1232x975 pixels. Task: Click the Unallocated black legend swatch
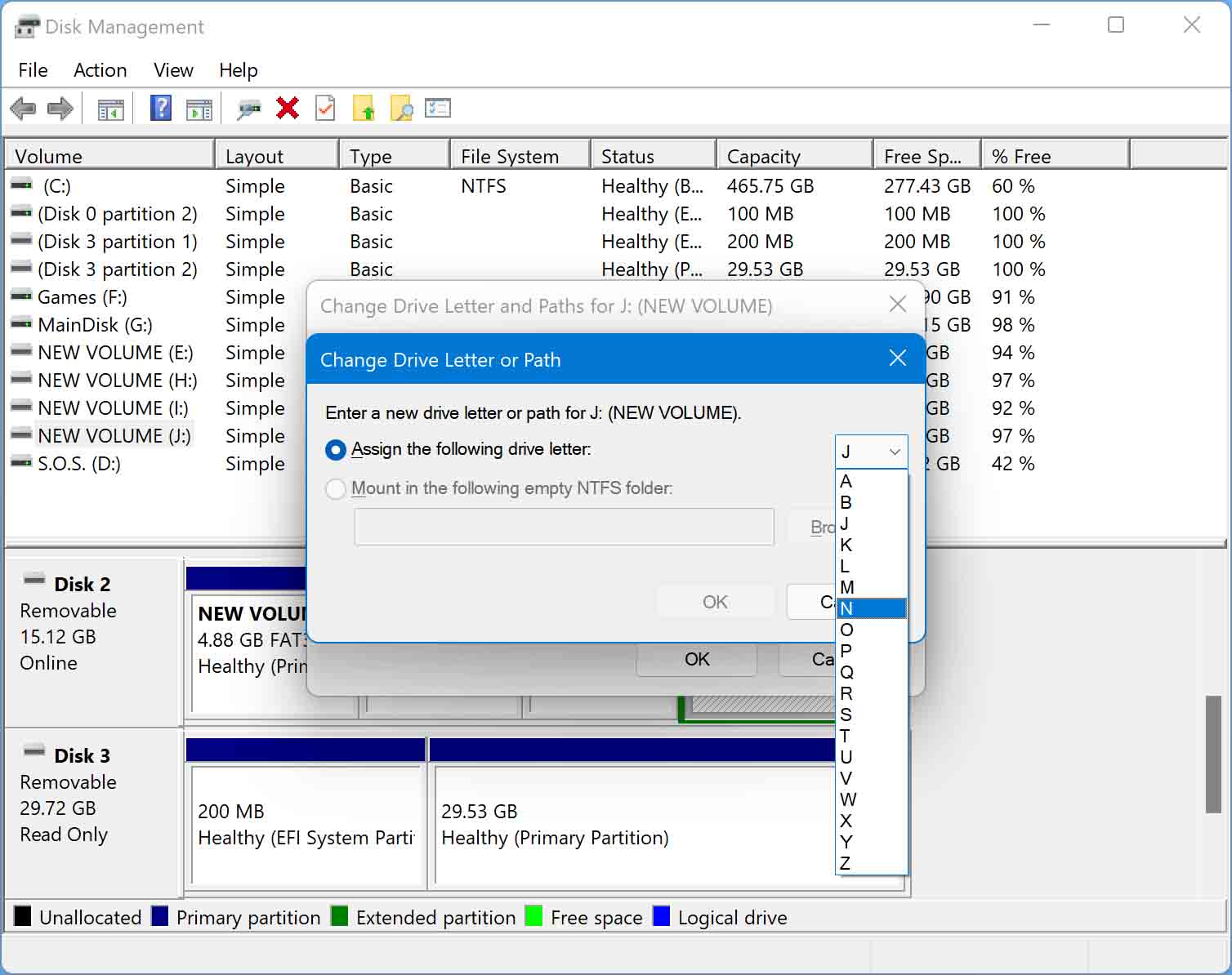click(x=23, y=916)
